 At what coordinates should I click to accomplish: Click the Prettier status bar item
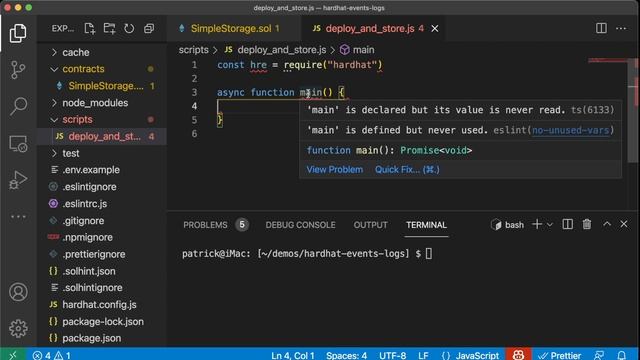click(559, 355)
